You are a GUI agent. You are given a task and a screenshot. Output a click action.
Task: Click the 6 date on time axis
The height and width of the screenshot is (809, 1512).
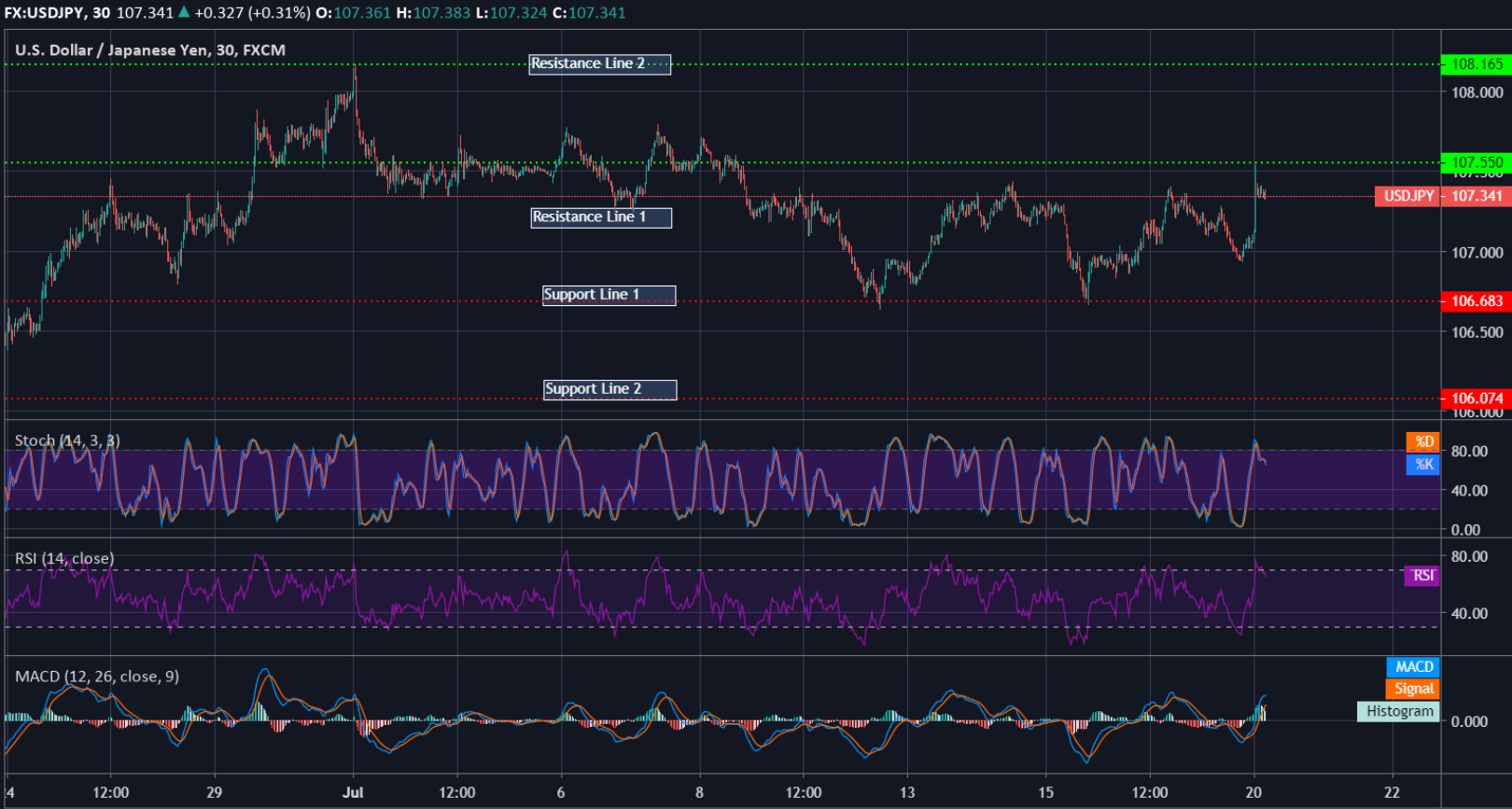click(561, 792)
